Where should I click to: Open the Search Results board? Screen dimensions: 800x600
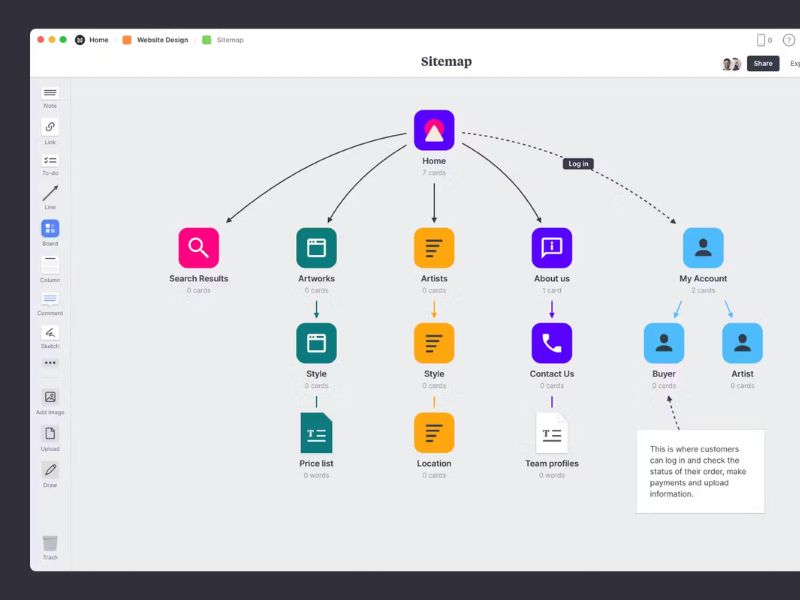tap(198, 248)
